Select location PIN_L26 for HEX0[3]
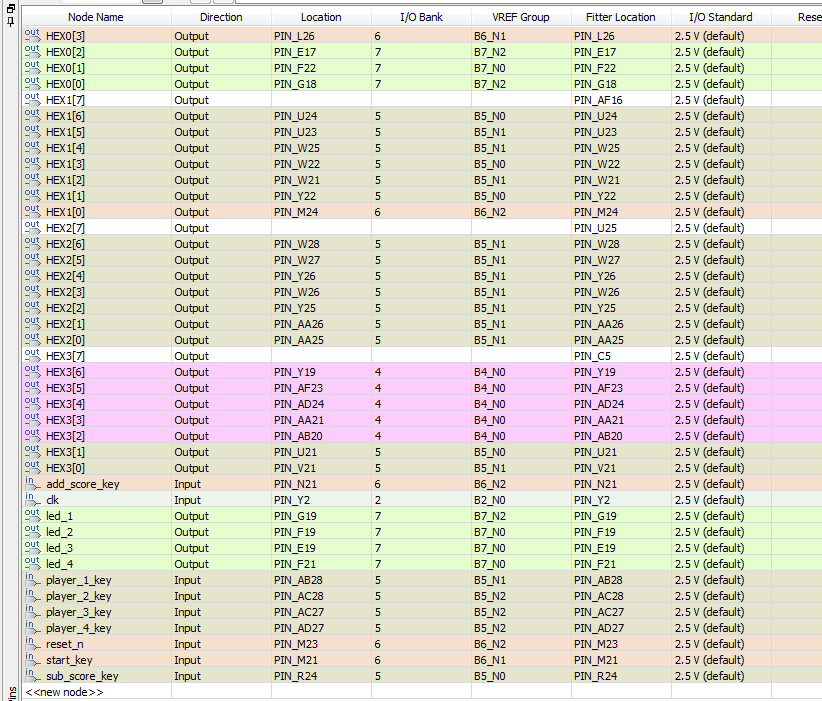Image resolution: width=822 pixels, height=701 pixels. 321,36
